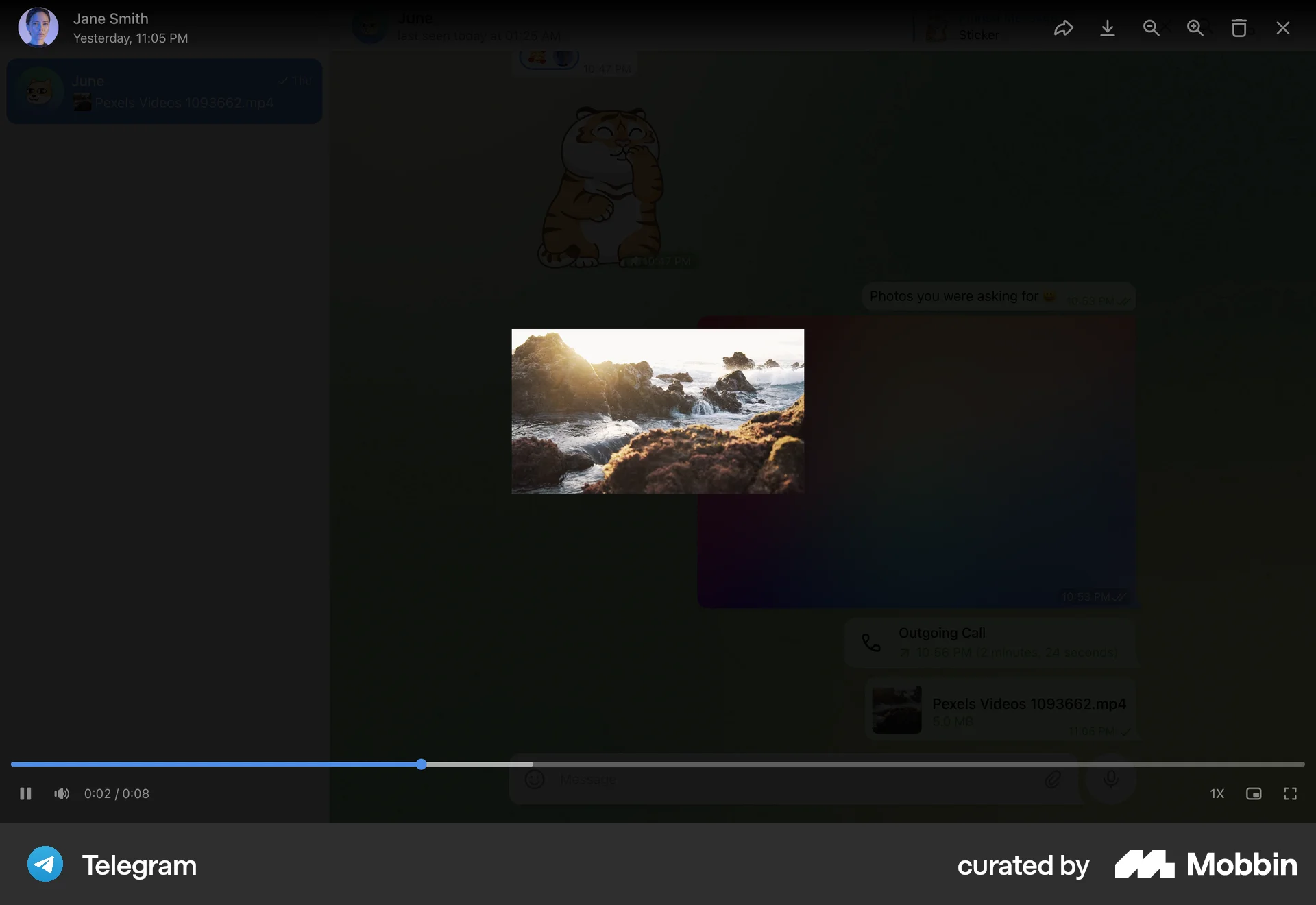
Task: Click the video progress bar to seek
Action: 617,764
